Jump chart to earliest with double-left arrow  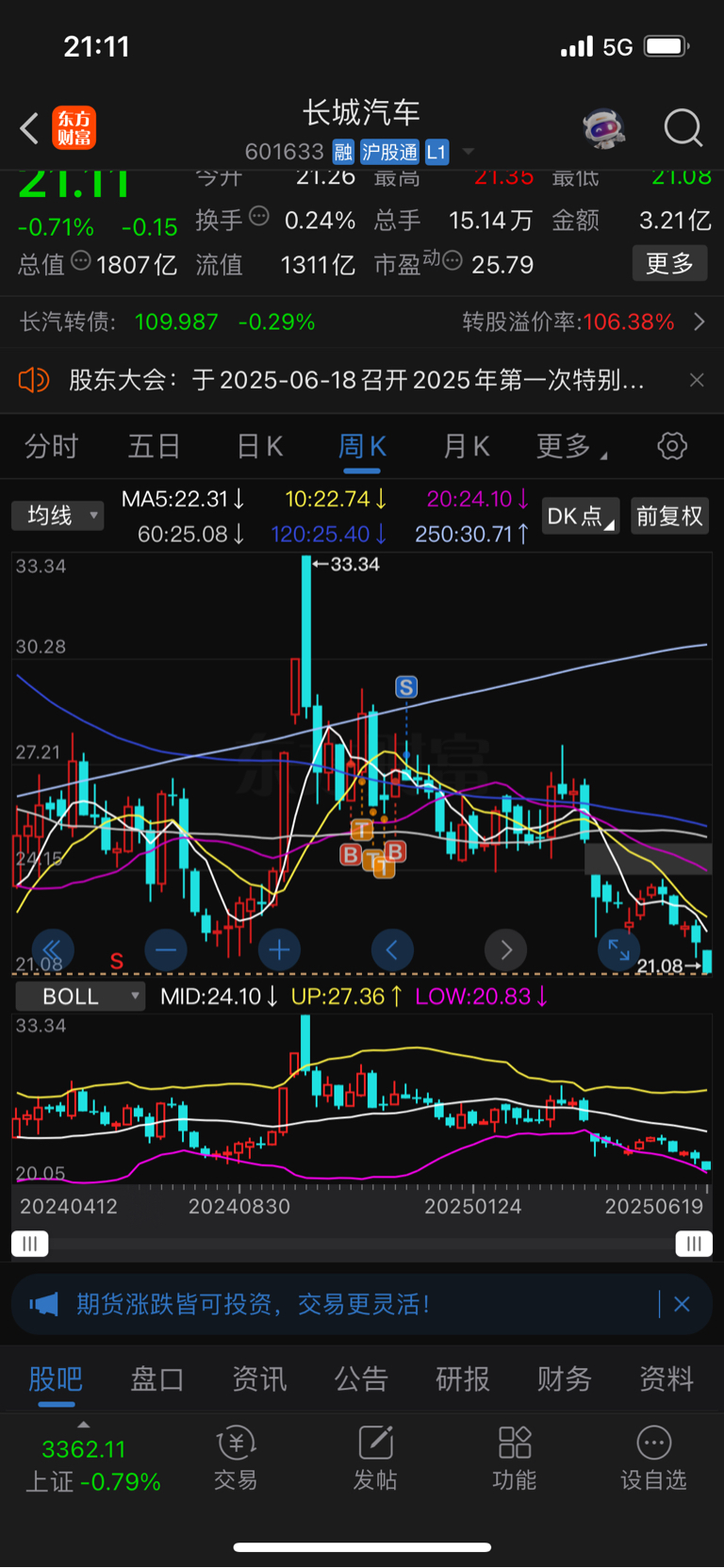pyautogui.click(x=53, y=949)
